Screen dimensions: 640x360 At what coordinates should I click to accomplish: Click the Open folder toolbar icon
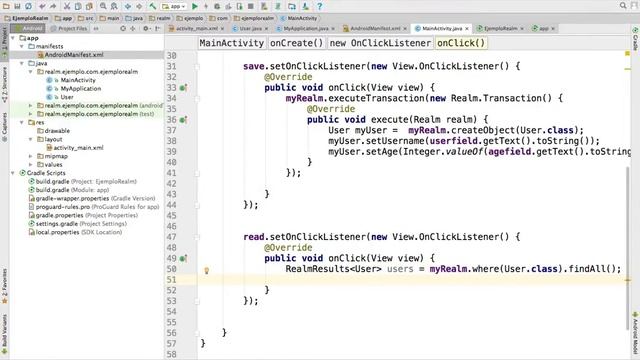6,6
